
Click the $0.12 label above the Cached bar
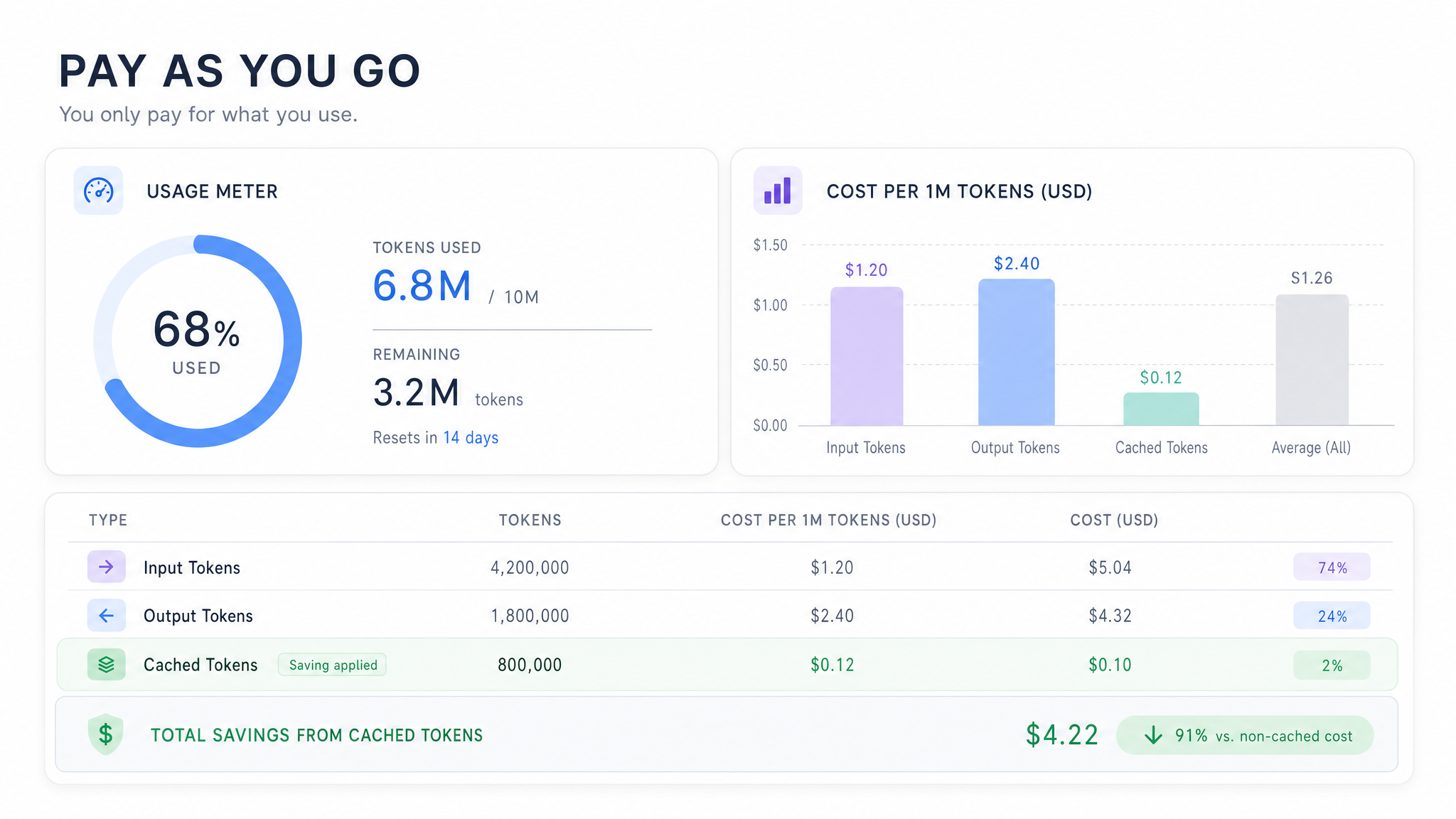[x=1161, y=378]
